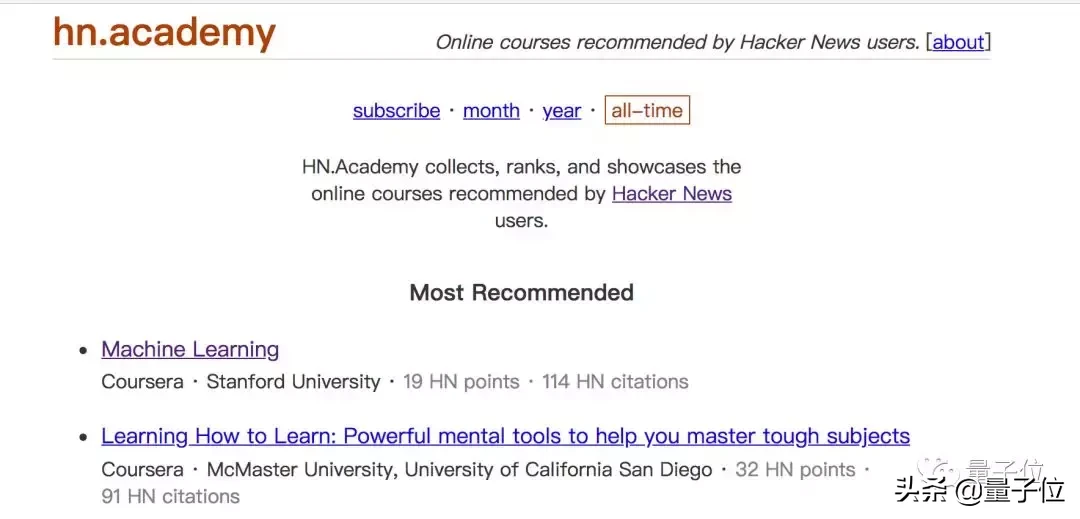Open the subscribe link
1080x519 pixels.
click(396, 111)
